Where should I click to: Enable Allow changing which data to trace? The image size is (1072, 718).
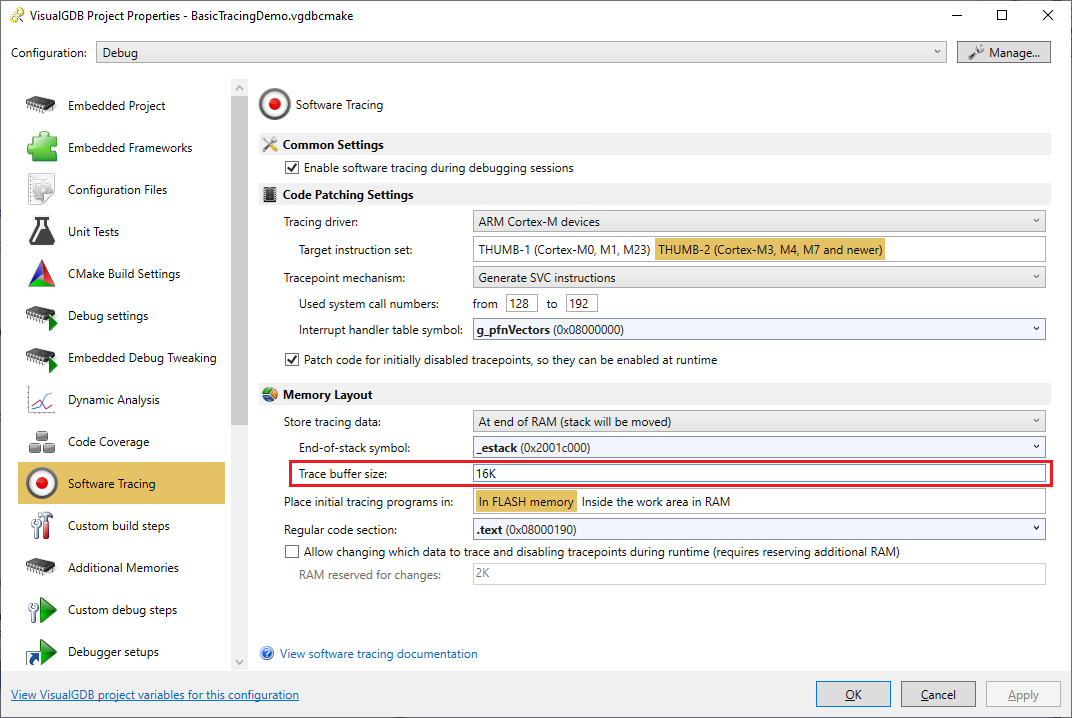coord(292,552)
